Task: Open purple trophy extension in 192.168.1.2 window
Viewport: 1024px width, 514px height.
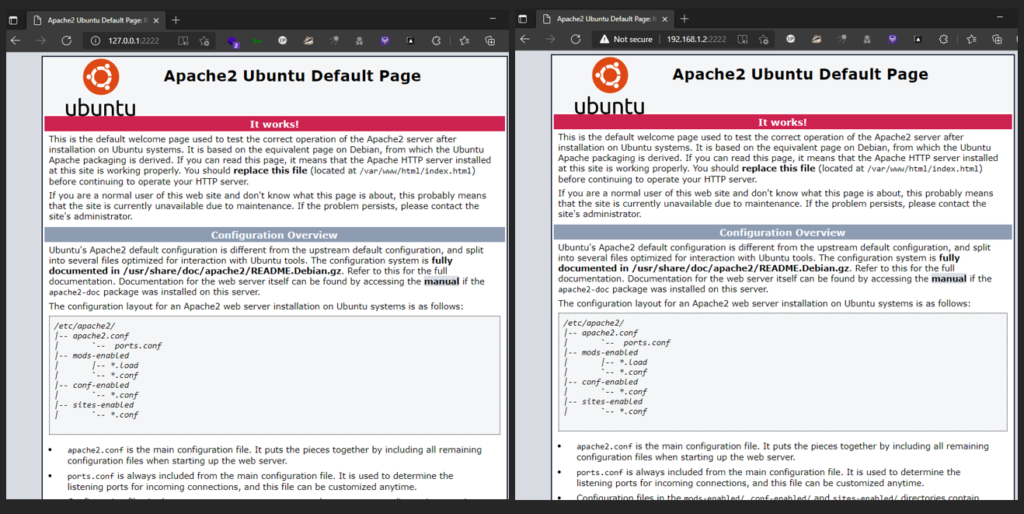Action: 892,39
